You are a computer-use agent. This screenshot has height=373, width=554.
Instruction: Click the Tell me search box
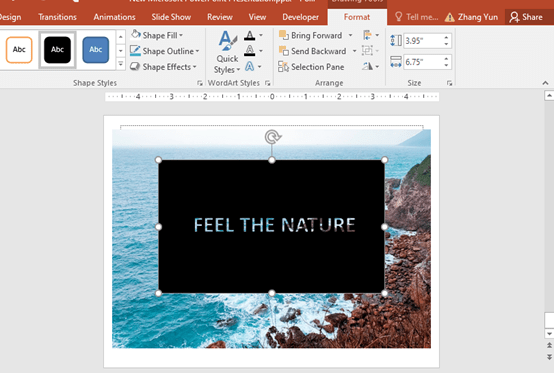416,17
